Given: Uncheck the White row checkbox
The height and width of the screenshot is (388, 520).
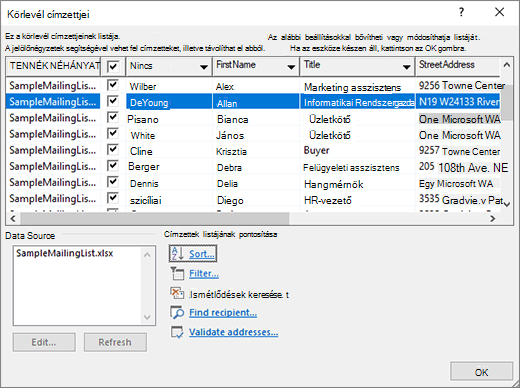Looking at the screenshot, I should [x=113, y=134].
